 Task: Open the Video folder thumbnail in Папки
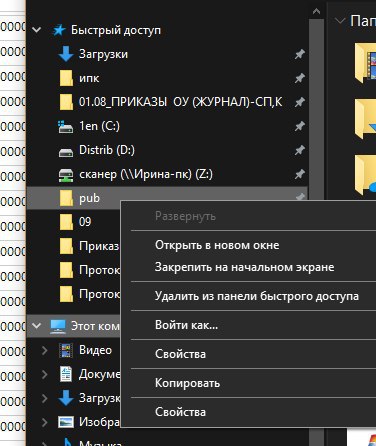(365, 63)
